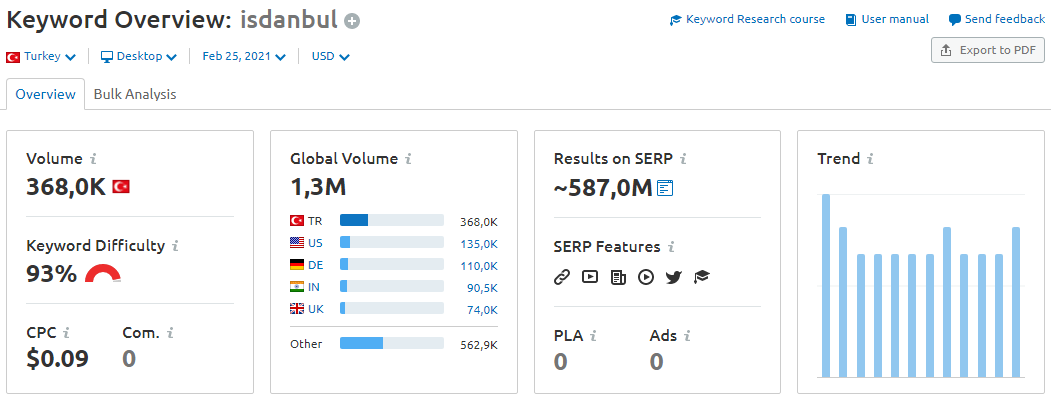Click the tallest first bar in Trend chart
Screen dimensions: 1051x401
click(x=826, y=286)
